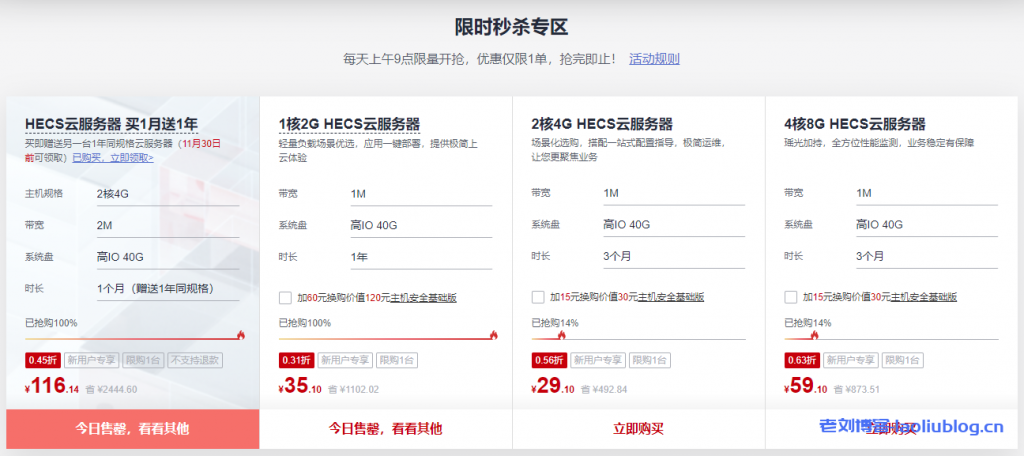Click the 省 ¥1102.02 savings text
This screenshot has width=1024, height=456.
[x=353, y=390]
